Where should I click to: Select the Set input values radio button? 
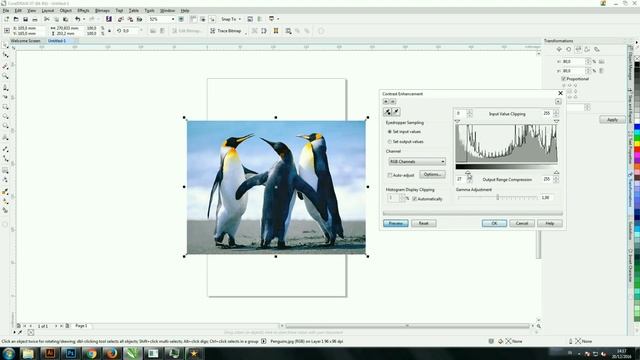pyautogui.click(x=390, y=132)
